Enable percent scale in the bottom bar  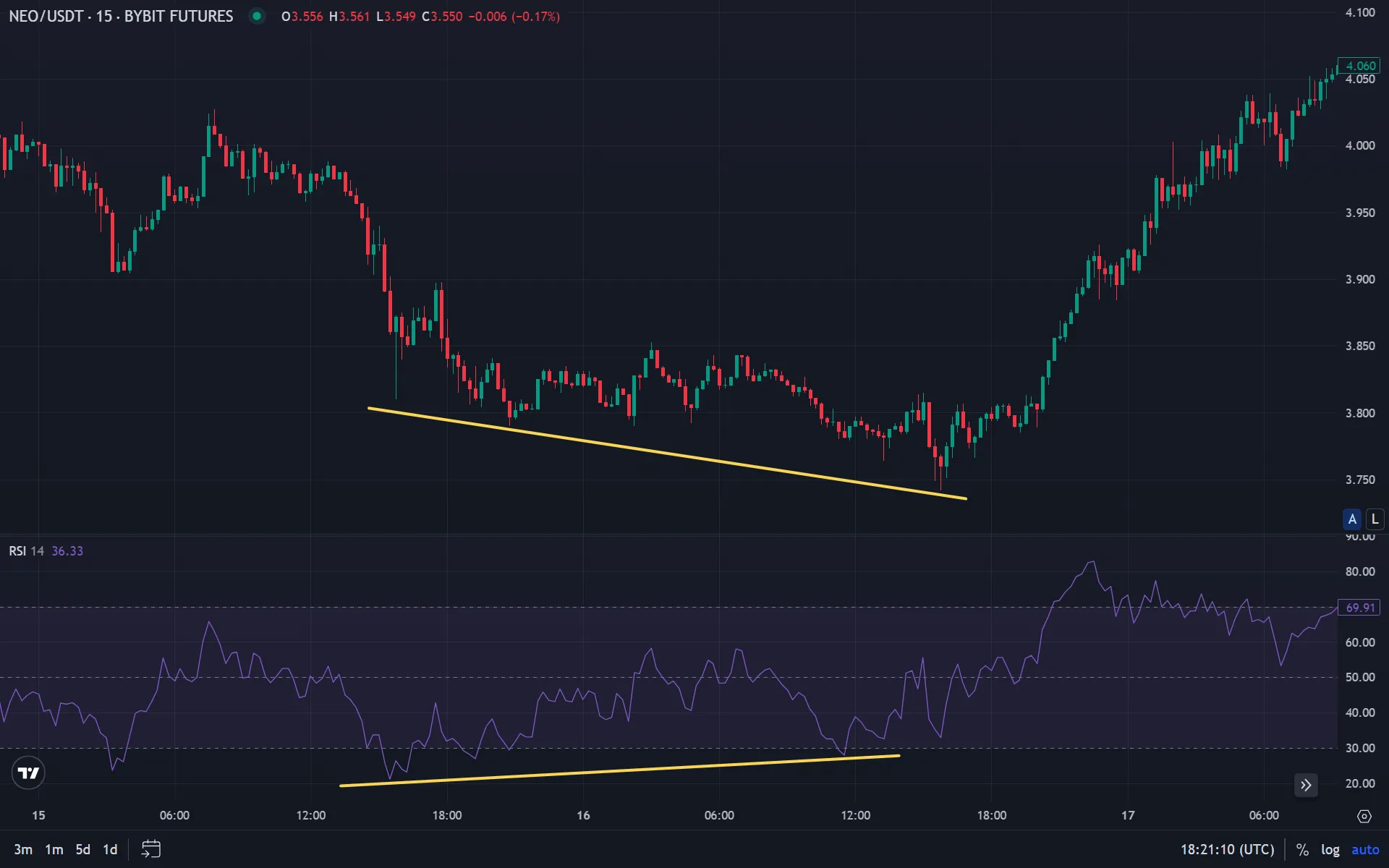pos(1302,849)
